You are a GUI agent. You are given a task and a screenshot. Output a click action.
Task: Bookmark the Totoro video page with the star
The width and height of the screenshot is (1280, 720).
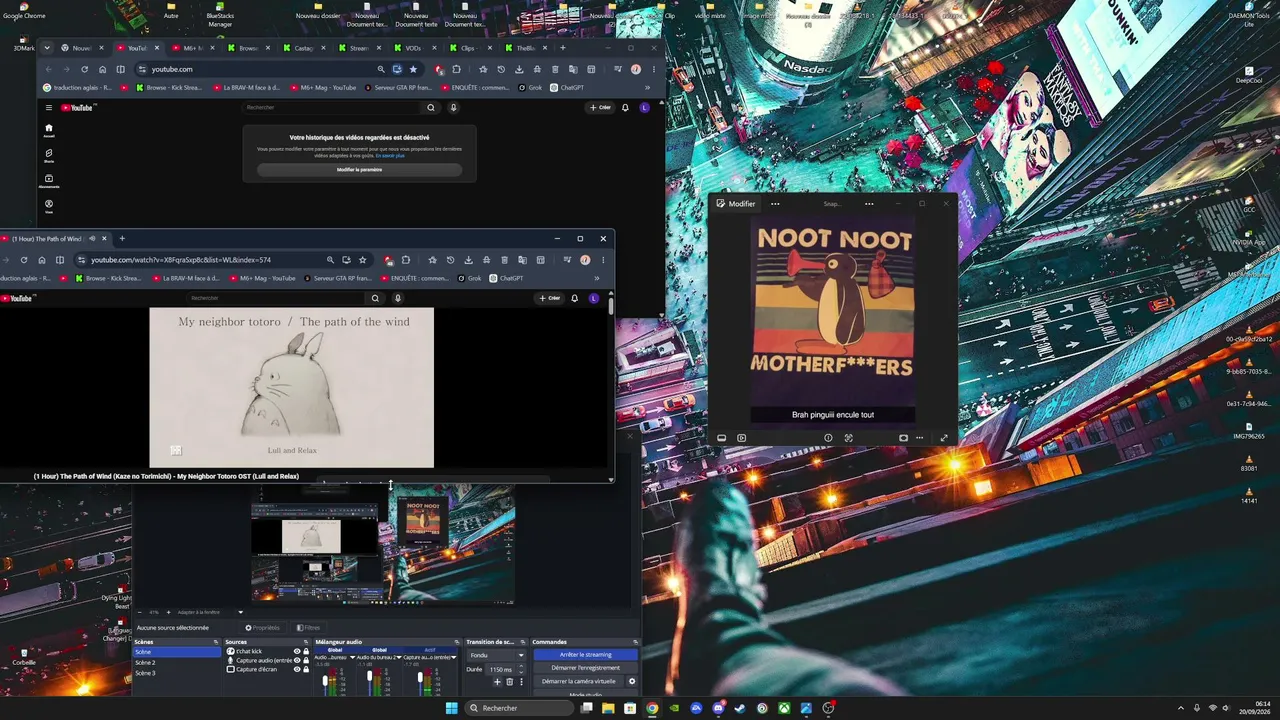click(x=363, y=260)
